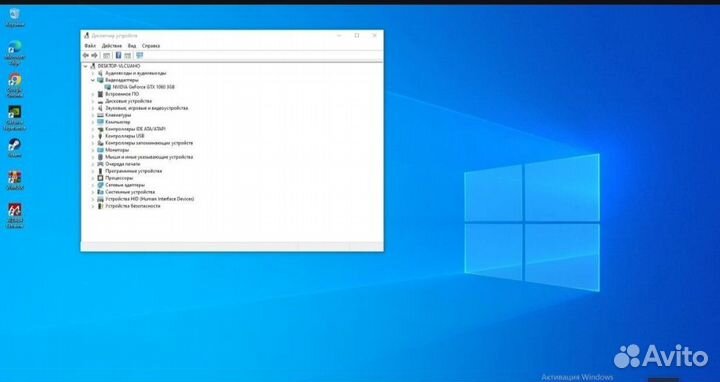Expand the Процессоры category arrow
Image resolution: width=720 pixels, height=382 pixels.
point(93,178)
